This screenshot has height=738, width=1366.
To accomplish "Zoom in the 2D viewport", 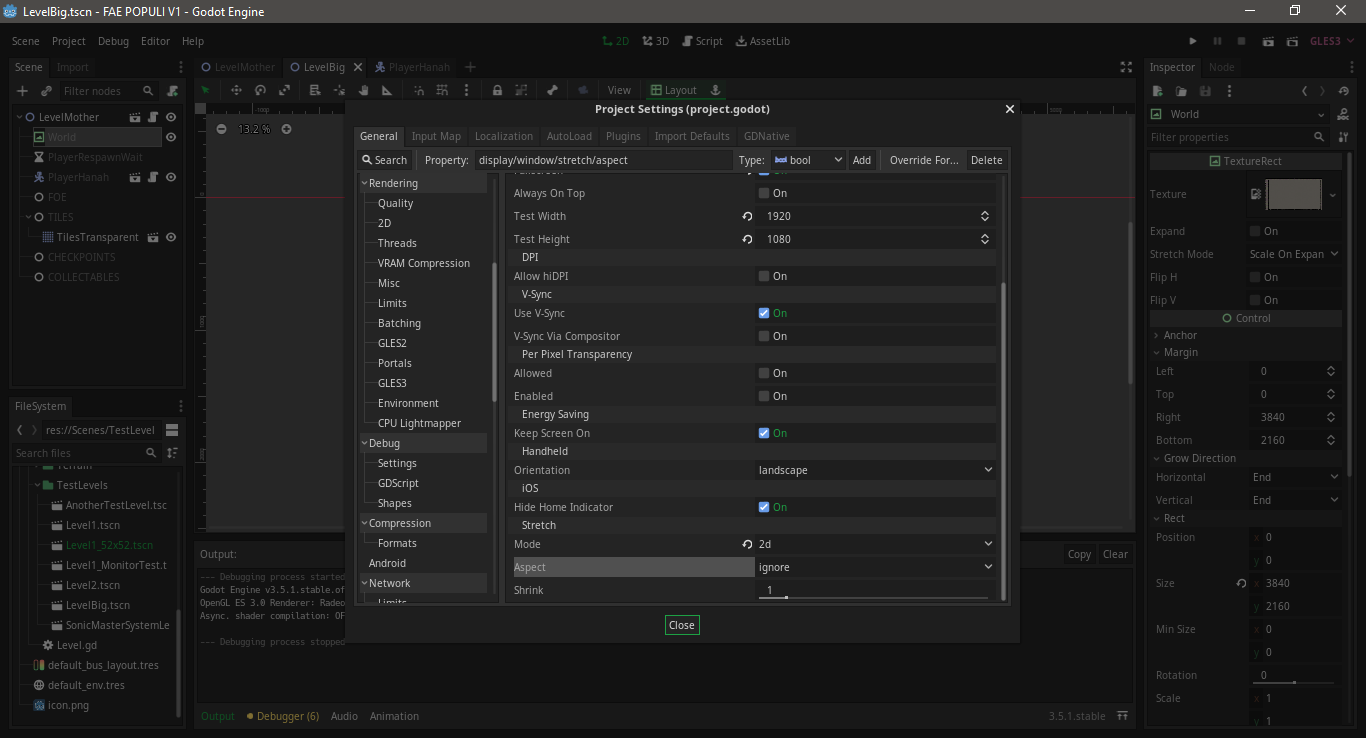I will tap(286, 129).
